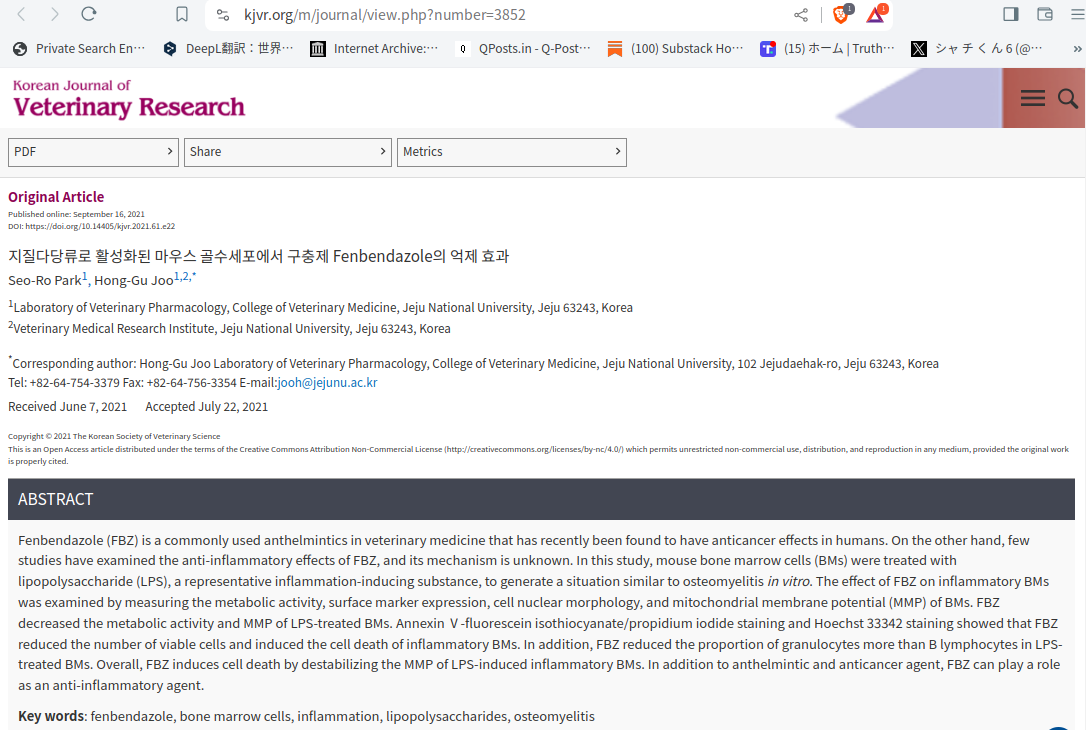Click the journal search magnifier icon

(1067, 98)
